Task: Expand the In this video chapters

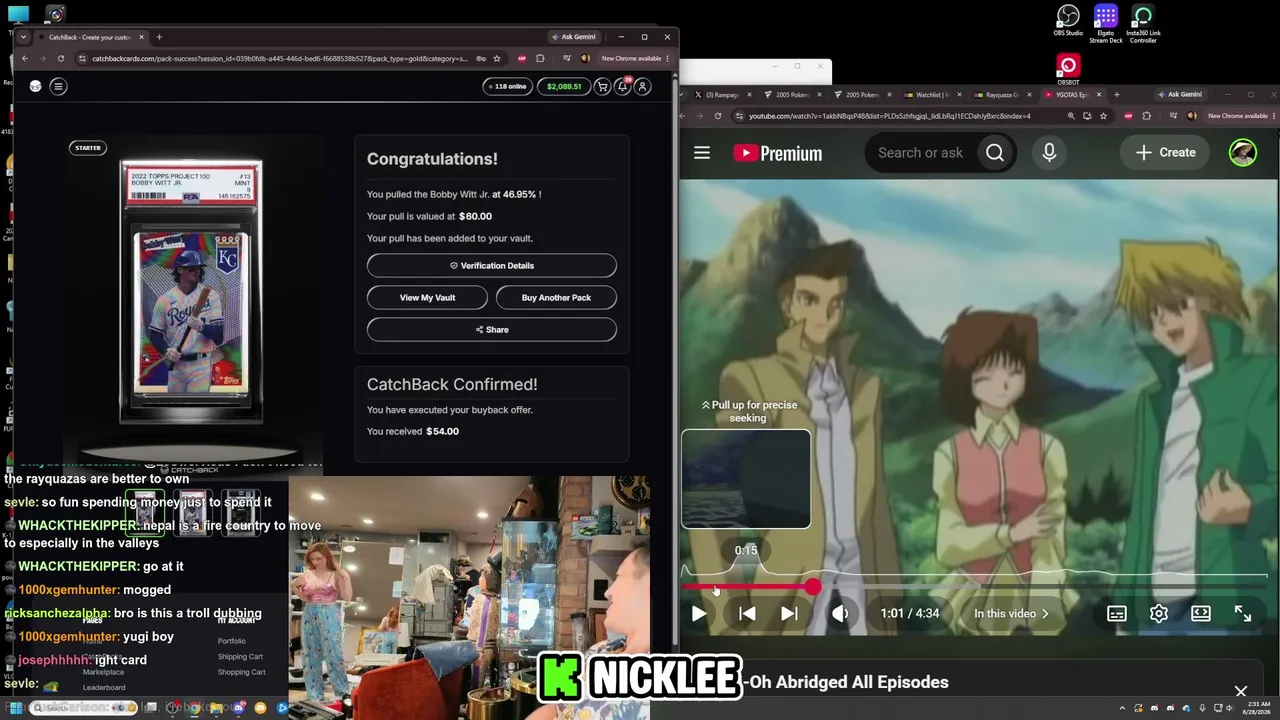Action: click(x=1011, y=614)
